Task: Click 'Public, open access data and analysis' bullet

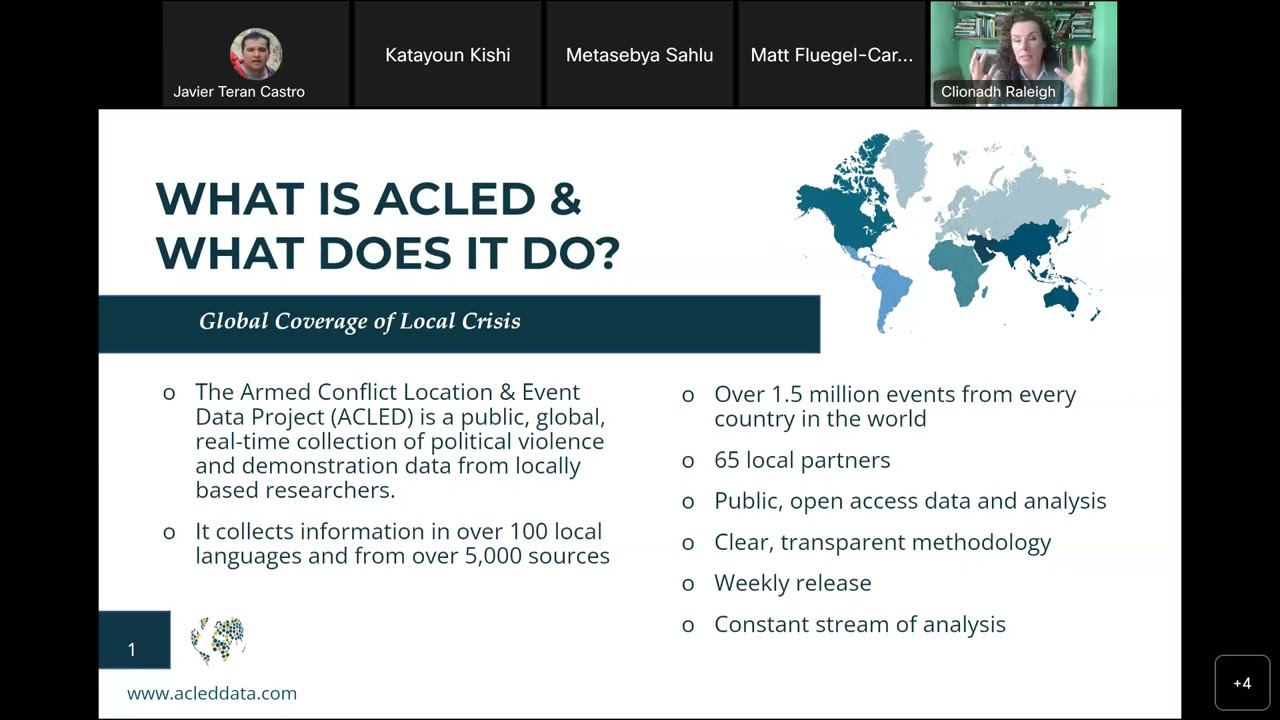Action: (x=910, y=501)
